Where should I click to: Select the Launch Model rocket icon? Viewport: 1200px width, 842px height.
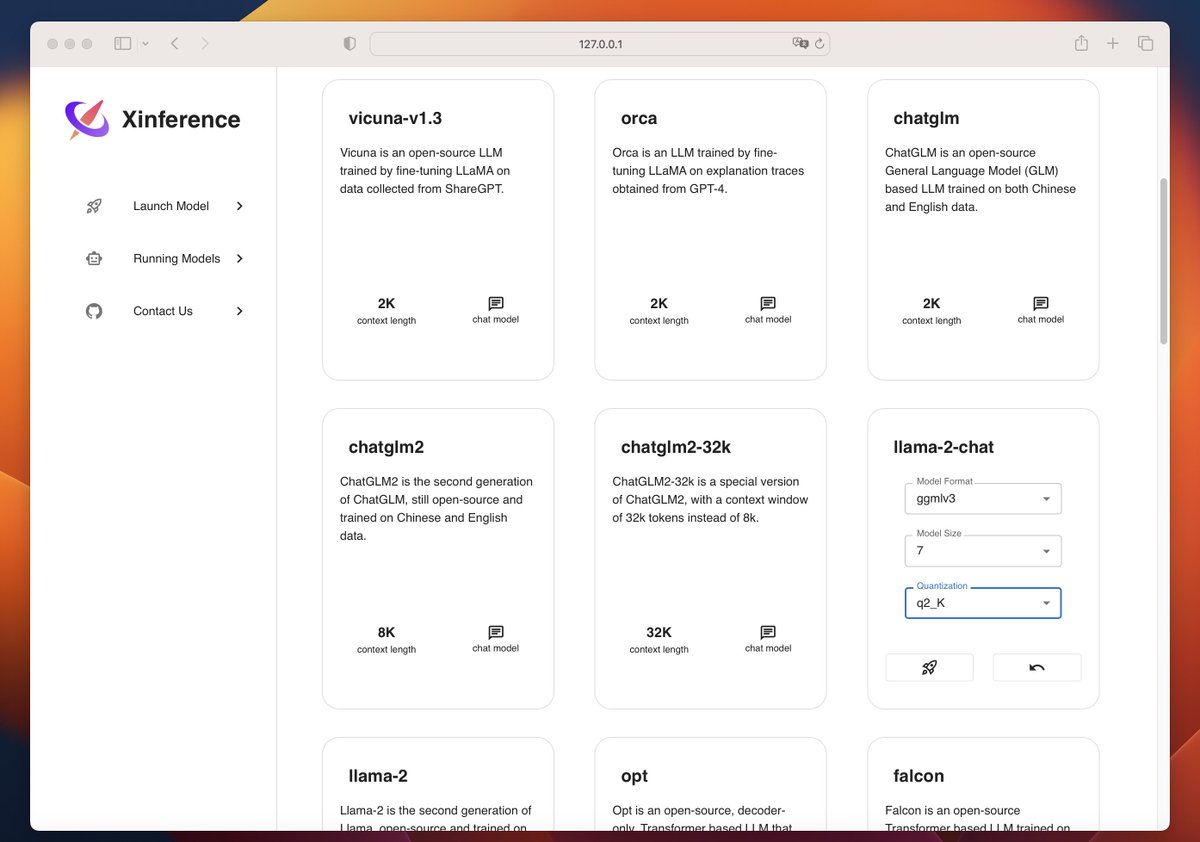[x=93, y=206]
